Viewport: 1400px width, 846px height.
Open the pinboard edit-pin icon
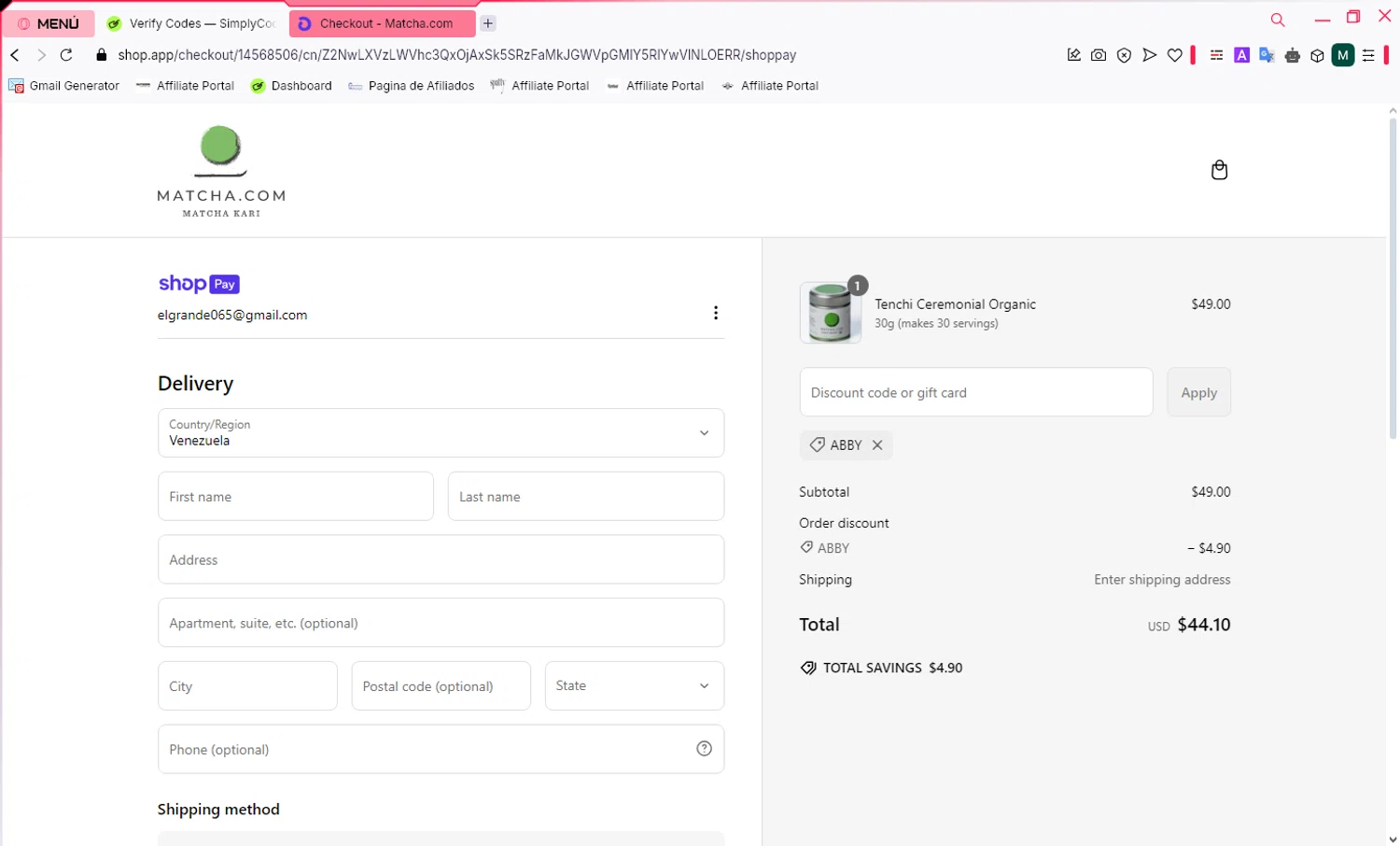(x=1074, y=55)
